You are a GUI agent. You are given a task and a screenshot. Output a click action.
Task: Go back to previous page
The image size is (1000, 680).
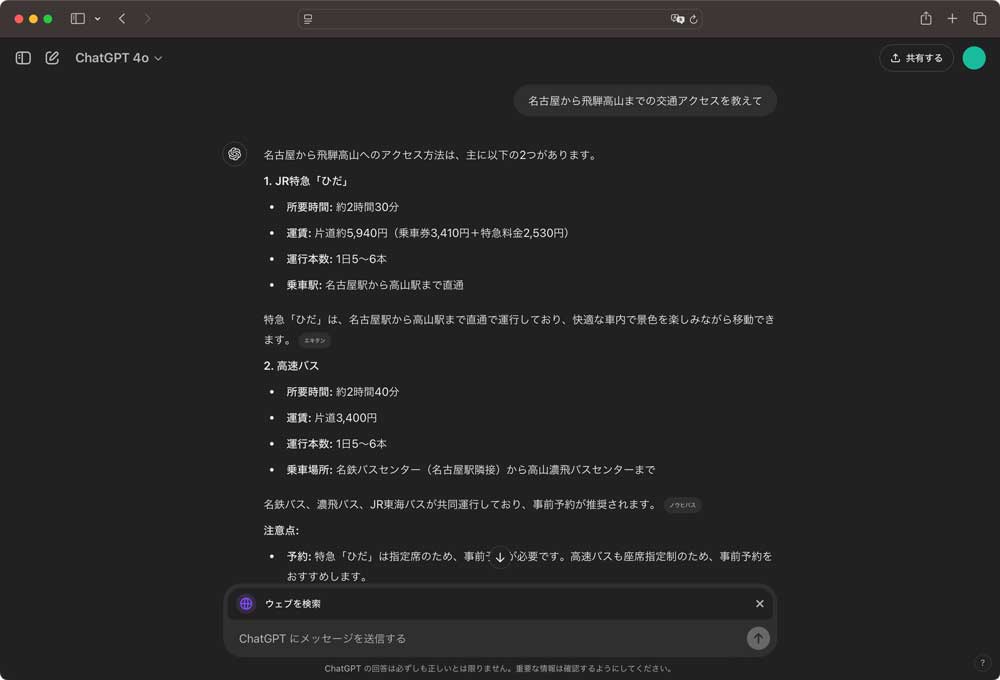(x=122, y=18)
